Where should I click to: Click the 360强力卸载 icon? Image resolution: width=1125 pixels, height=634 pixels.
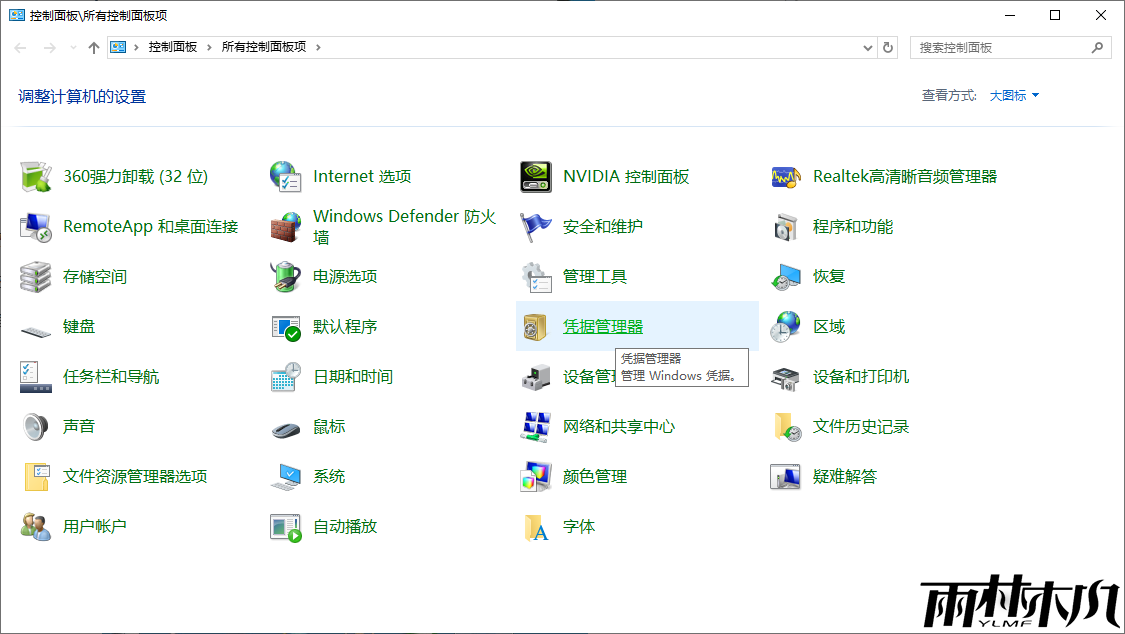pos(36,177)
